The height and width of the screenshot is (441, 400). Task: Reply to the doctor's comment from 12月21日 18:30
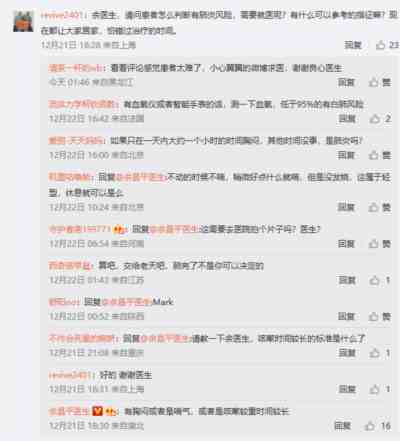point(342,426)
